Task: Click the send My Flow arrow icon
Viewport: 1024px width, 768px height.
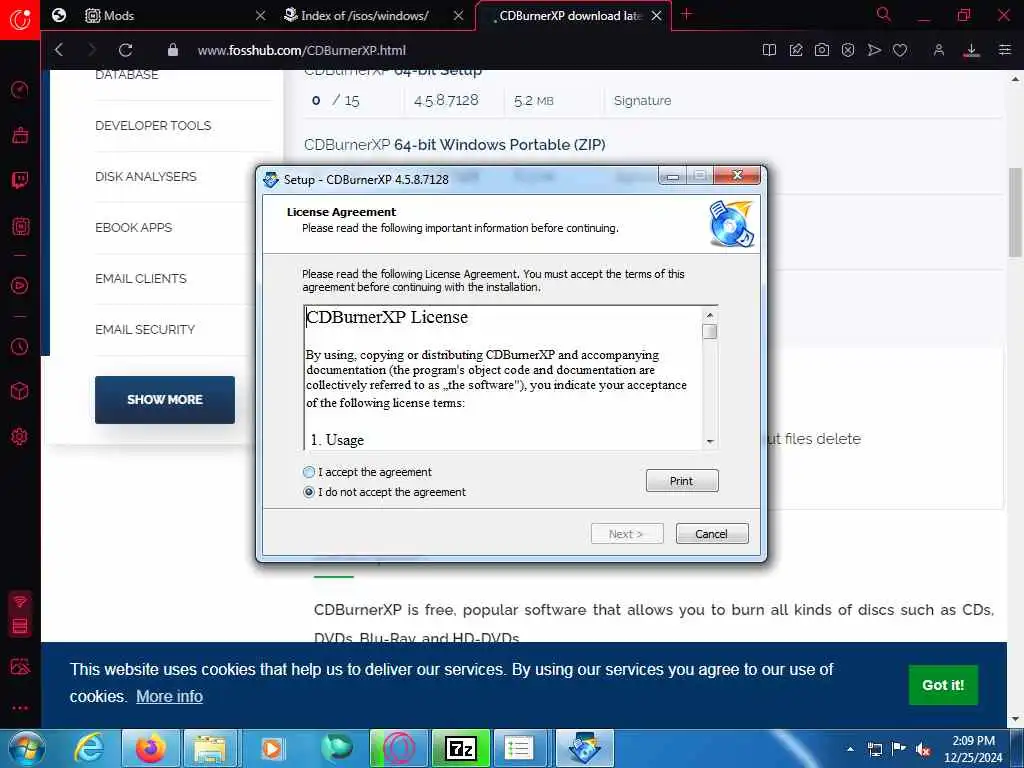Action: coord(874,50)
